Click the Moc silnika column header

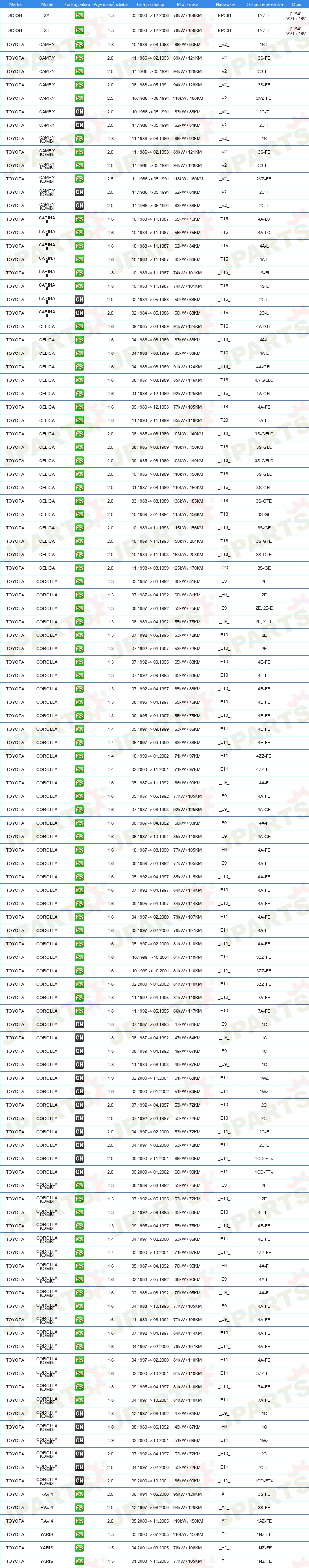pos(187,4)
